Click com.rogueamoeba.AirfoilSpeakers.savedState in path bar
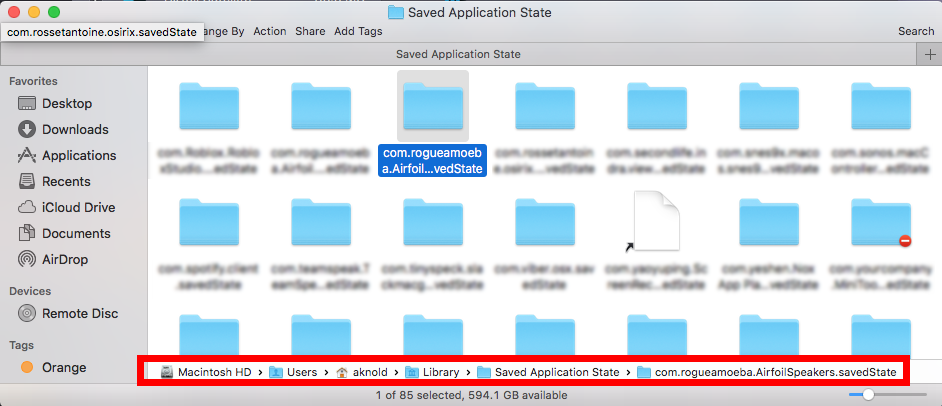The height and width of the screenshot is (406, 942). 767,372
